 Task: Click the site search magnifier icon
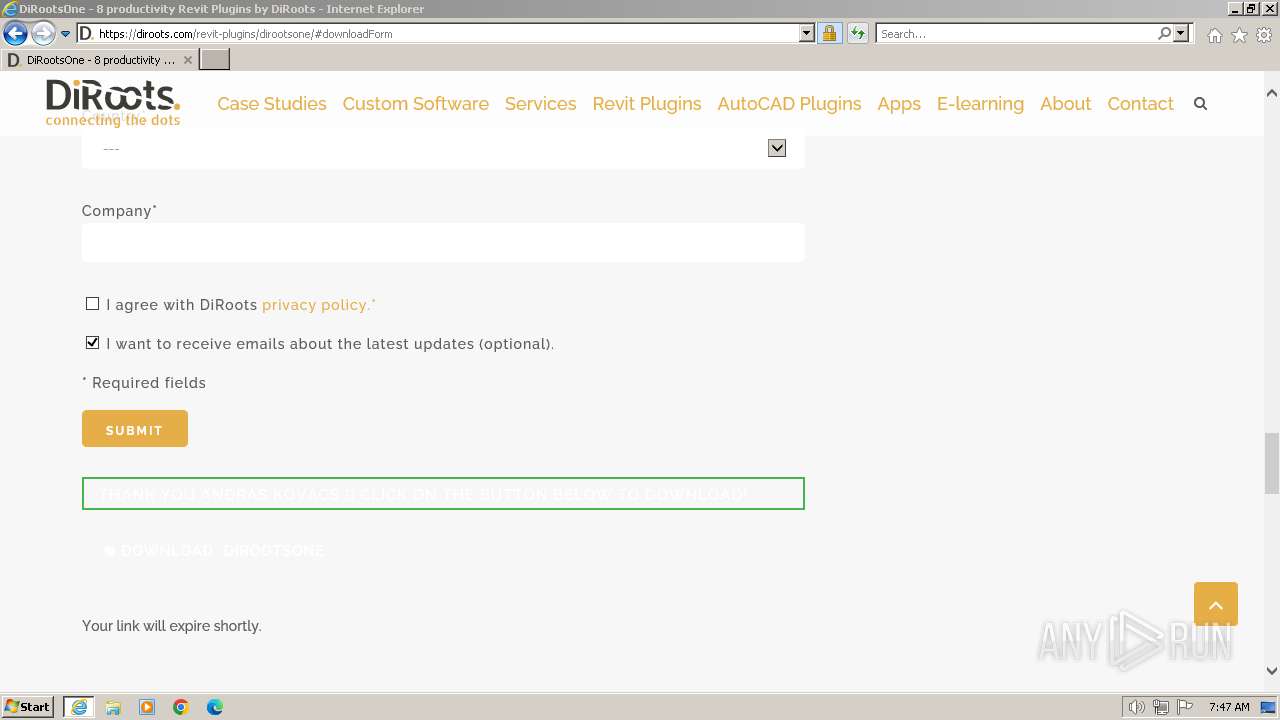click(1200, 103)
